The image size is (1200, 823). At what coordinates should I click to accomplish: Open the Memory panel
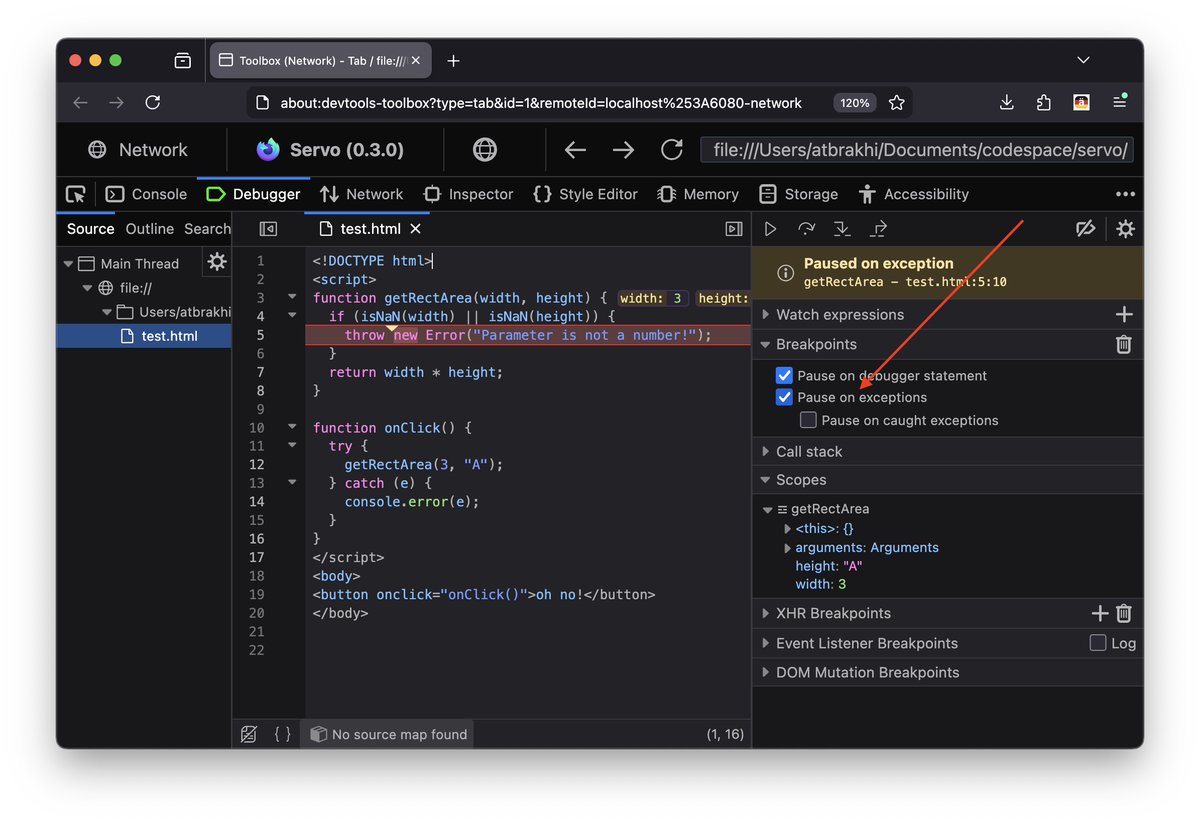tap(698, 194)
